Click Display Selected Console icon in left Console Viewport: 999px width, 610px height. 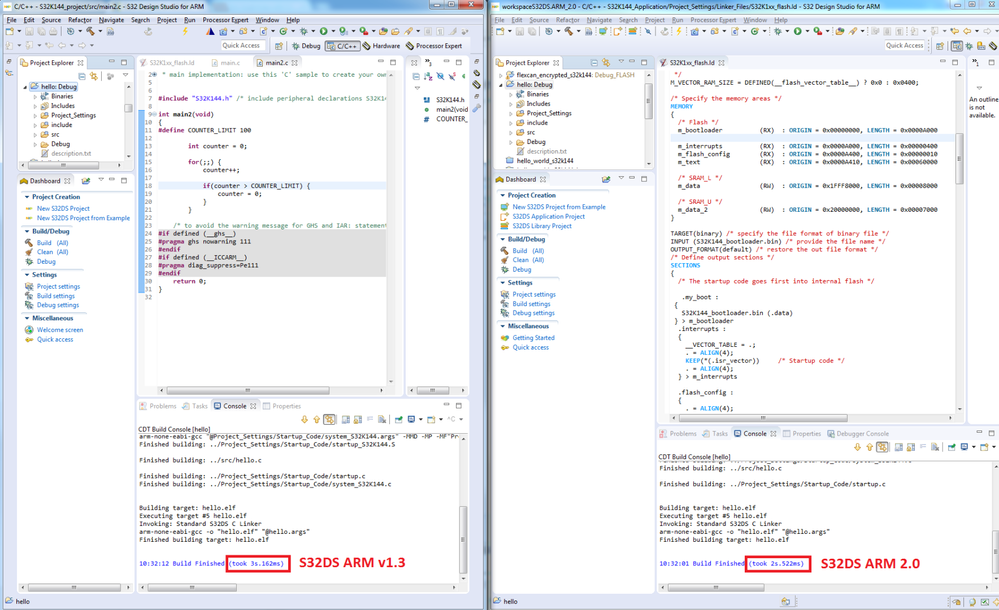pos(412,419)
